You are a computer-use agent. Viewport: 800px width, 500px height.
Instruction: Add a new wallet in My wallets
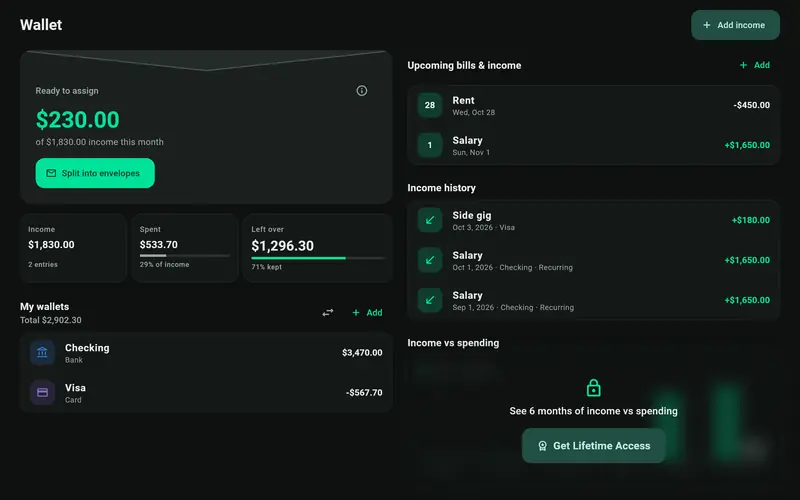pyautogui.click(x=367, y=312)
